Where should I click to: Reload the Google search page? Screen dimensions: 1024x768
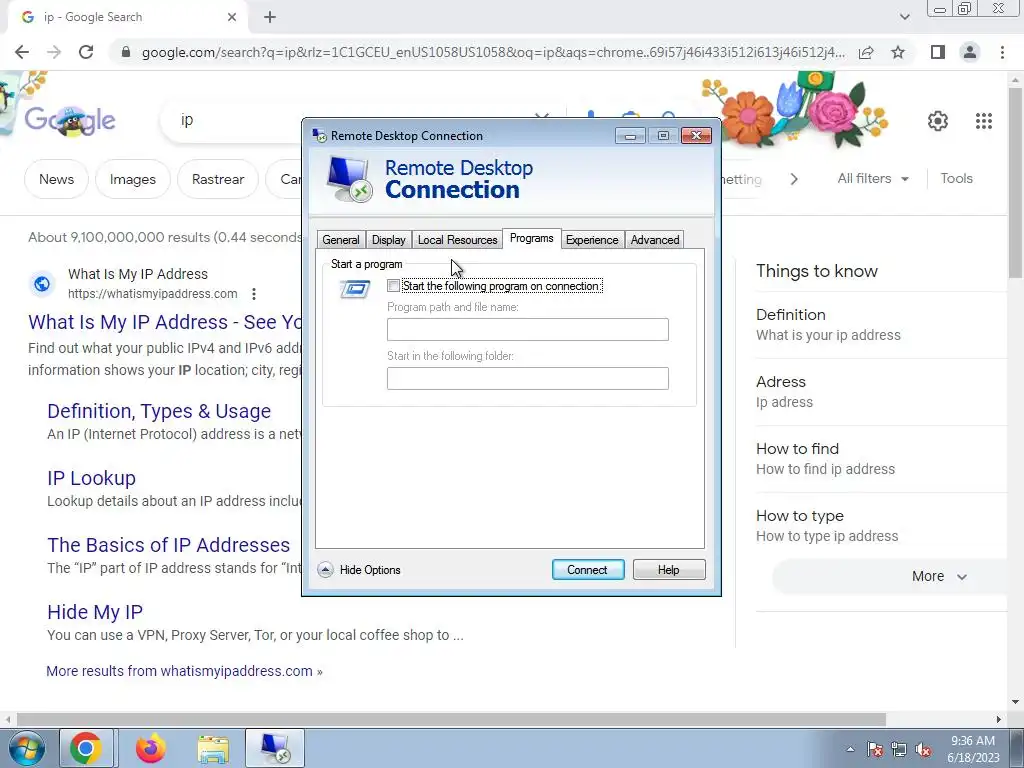[x=86, y=52]
